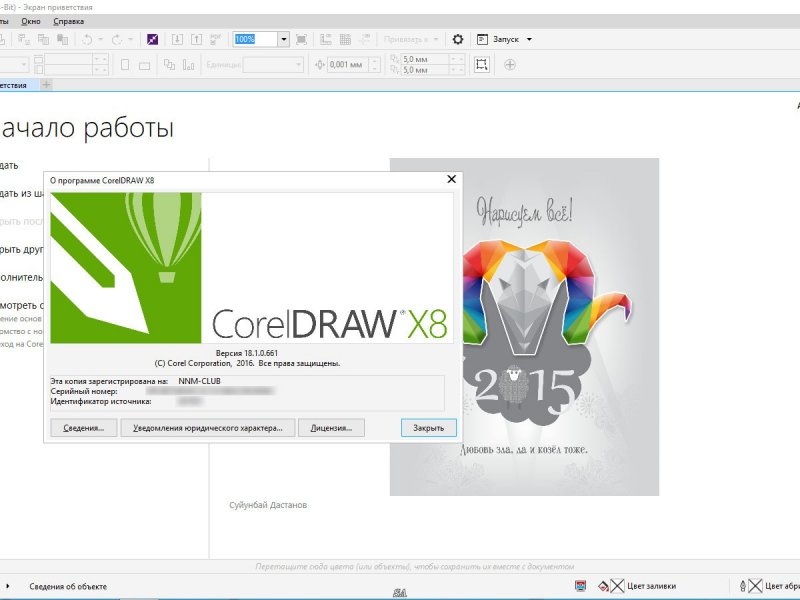The height and width of the screenshot is (600, 800).
Task: Click the Сведения... button
Action: pyautogui.click(x=84, y=428)
